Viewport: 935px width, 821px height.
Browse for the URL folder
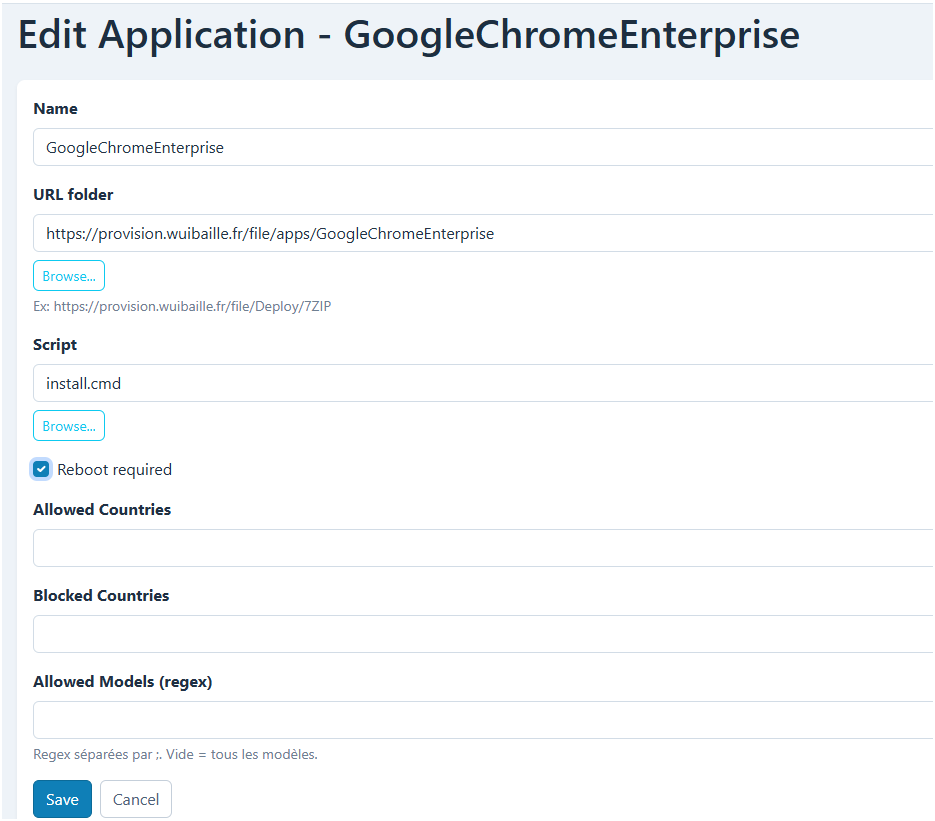click(x=69, y=276)
